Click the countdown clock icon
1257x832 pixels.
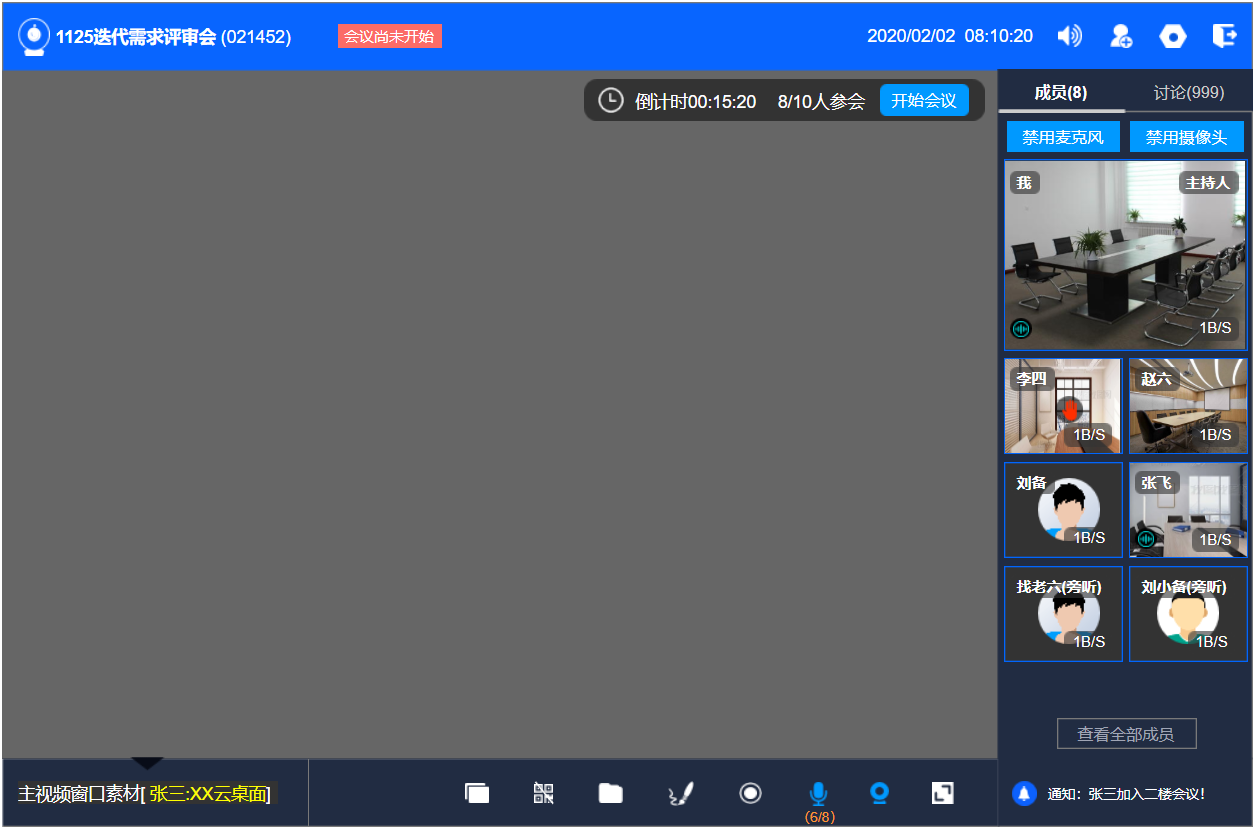click(610, 100)
